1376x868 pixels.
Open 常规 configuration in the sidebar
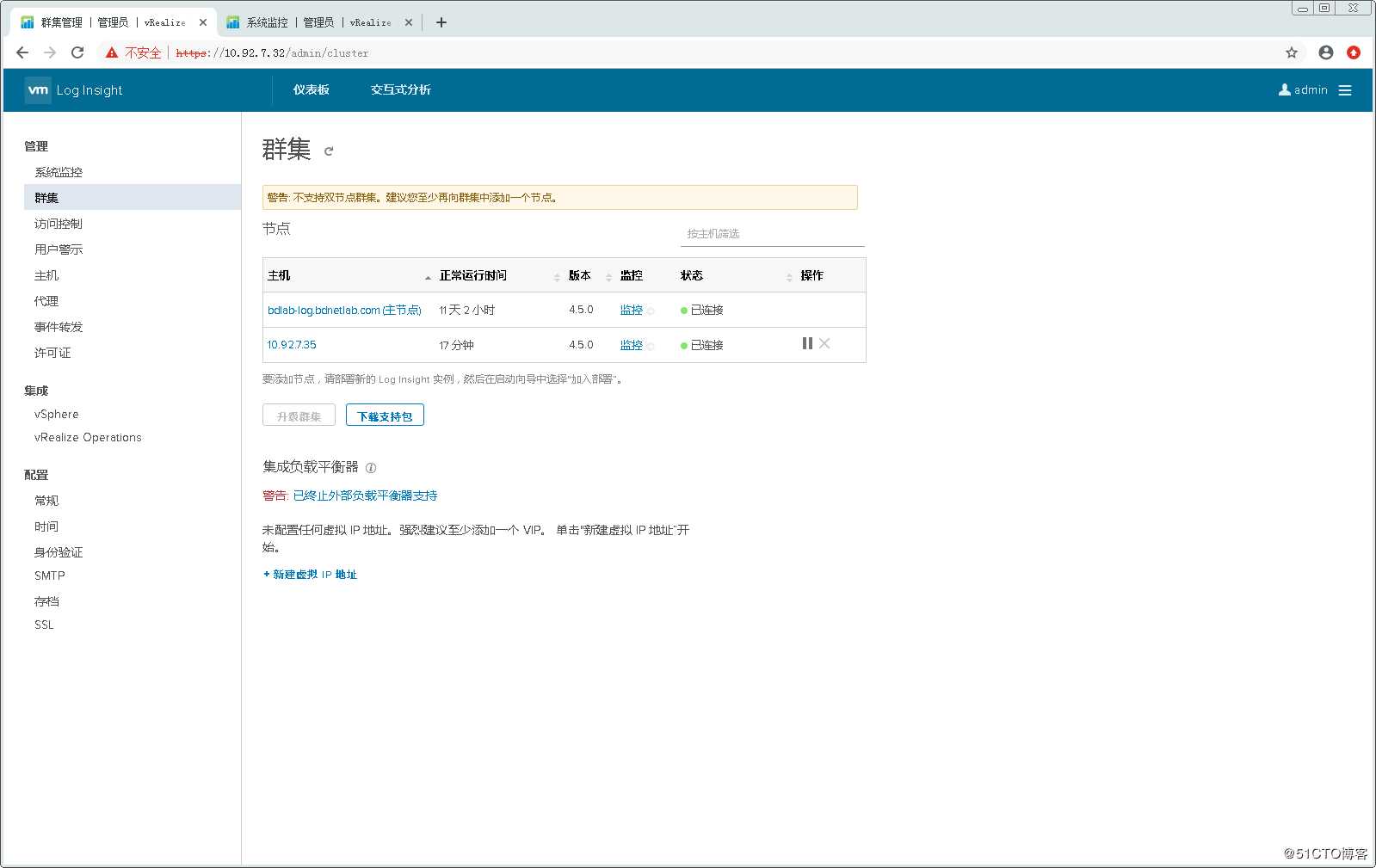[46, 501]
